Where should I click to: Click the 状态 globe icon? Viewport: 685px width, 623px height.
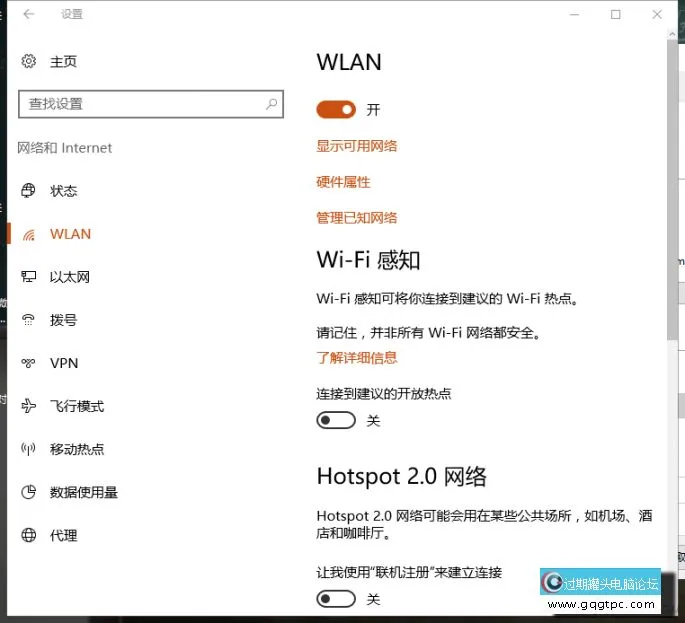[x=29, y=190]
